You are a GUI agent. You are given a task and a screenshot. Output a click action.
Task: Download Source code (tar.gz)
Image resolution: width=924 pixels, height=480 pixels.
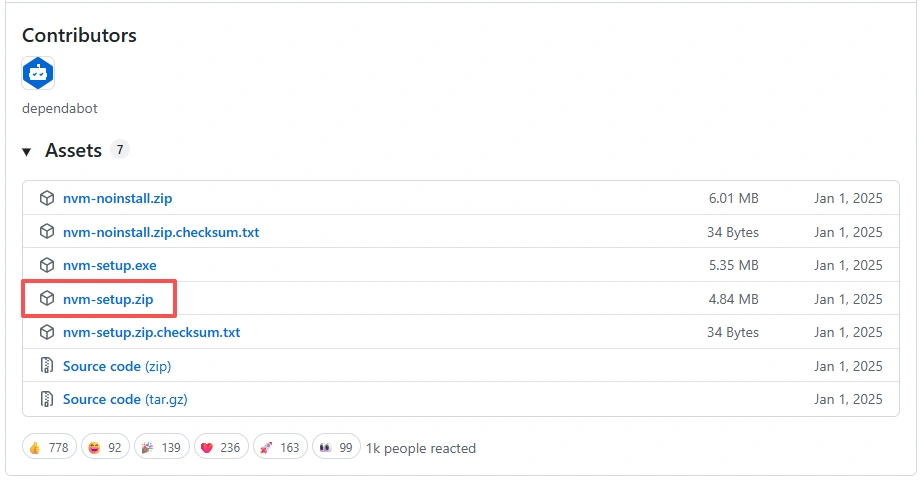[125, 399]
